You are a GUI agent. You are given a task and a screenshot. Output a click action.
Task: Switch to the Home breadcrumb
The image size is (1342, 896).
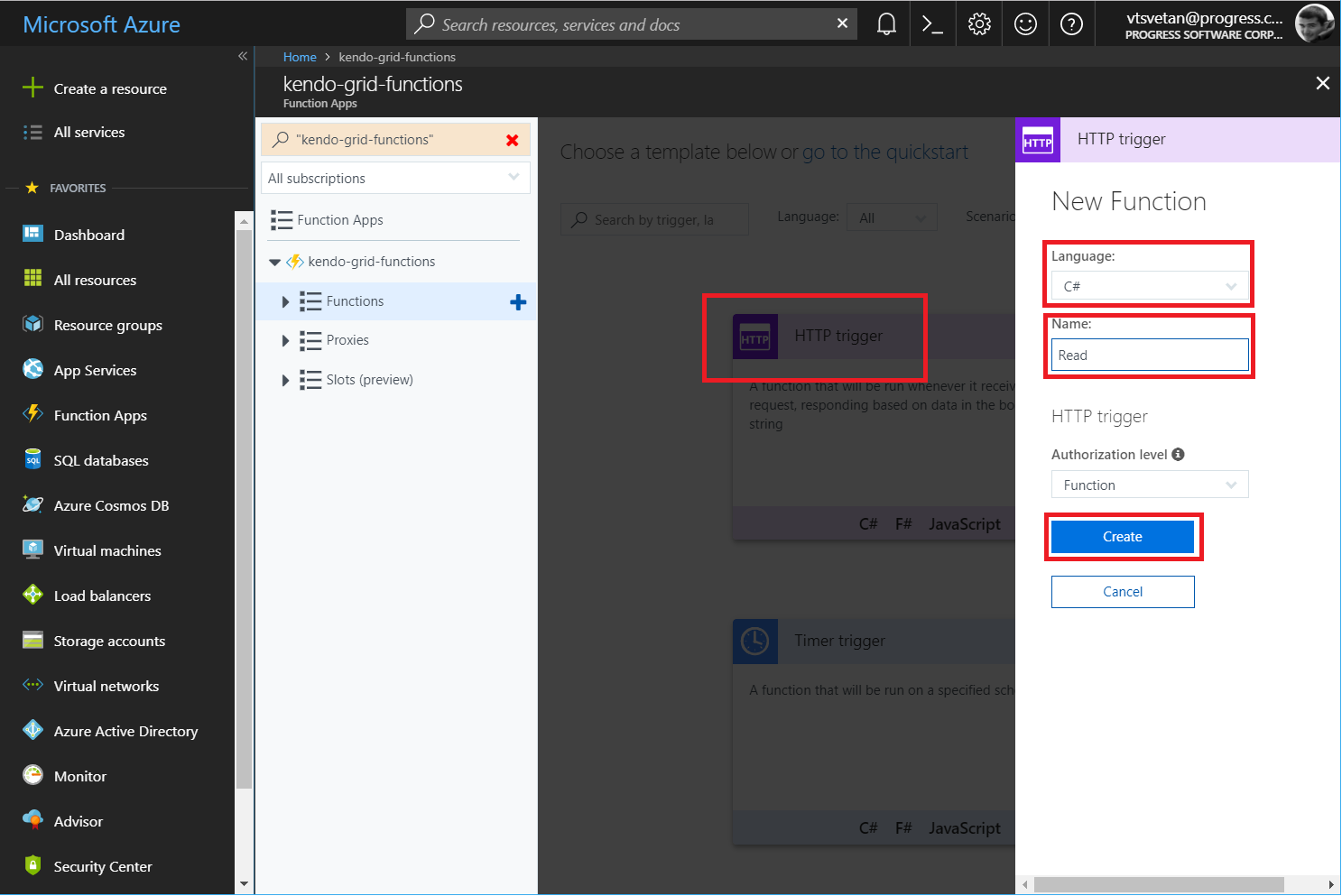pos(300,56)
